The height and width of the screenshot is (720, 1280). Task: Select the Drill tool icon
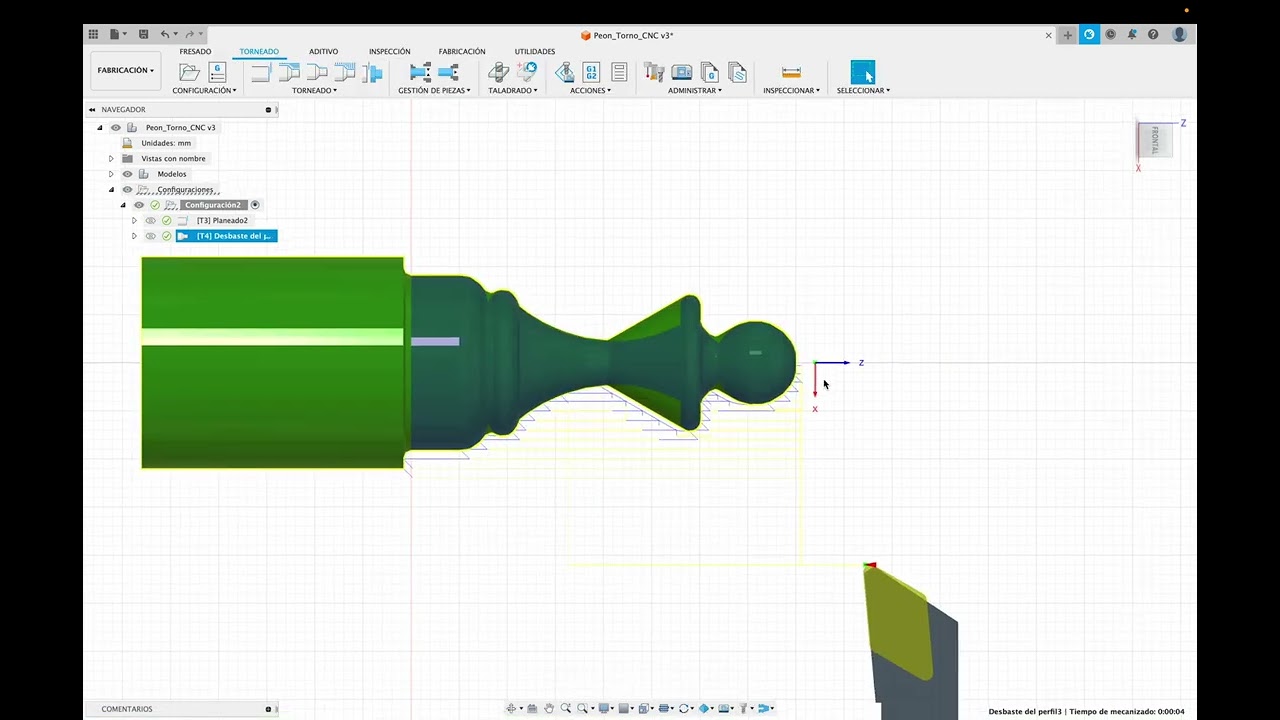tap(498, 72)
